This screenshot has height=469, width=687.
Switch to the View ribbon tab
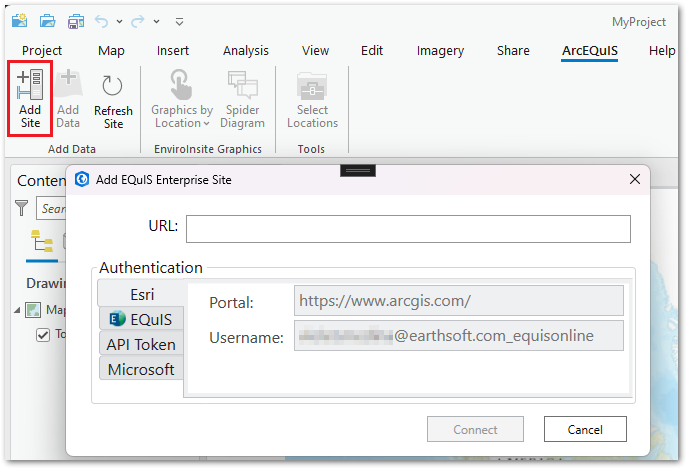click(315, 51)
